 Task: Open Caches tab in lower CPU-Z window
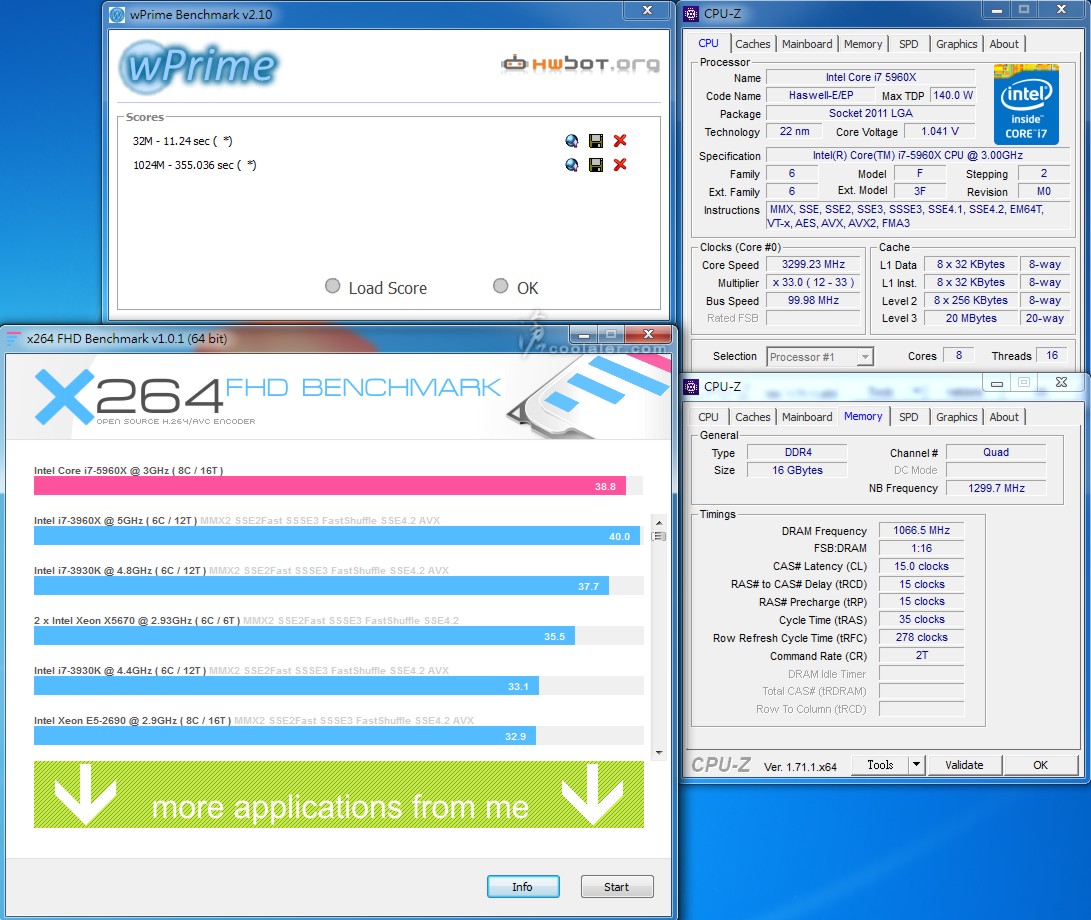tap(753, 417)
